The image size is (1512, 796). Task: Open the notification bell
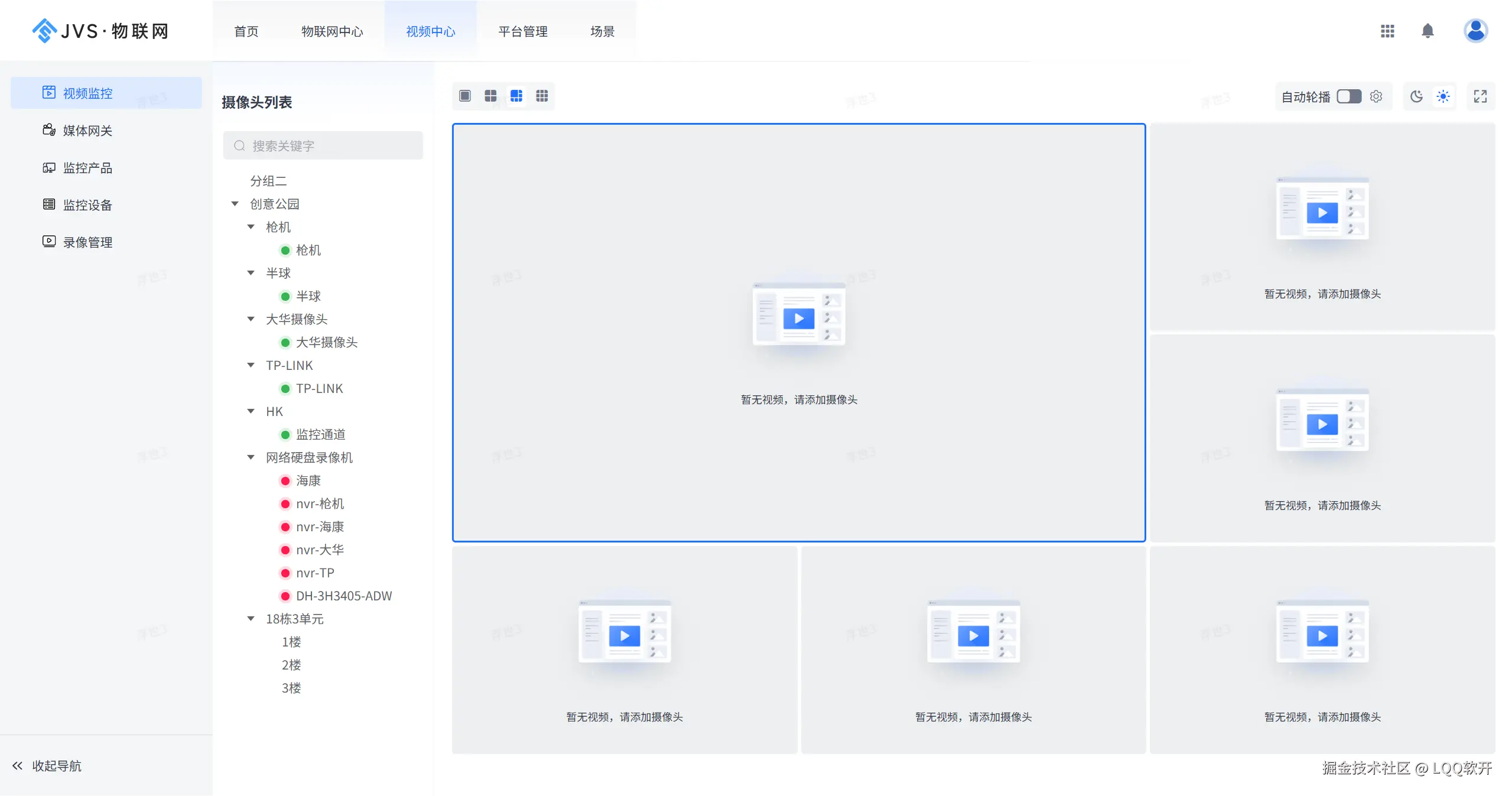tap(1428, 31)
